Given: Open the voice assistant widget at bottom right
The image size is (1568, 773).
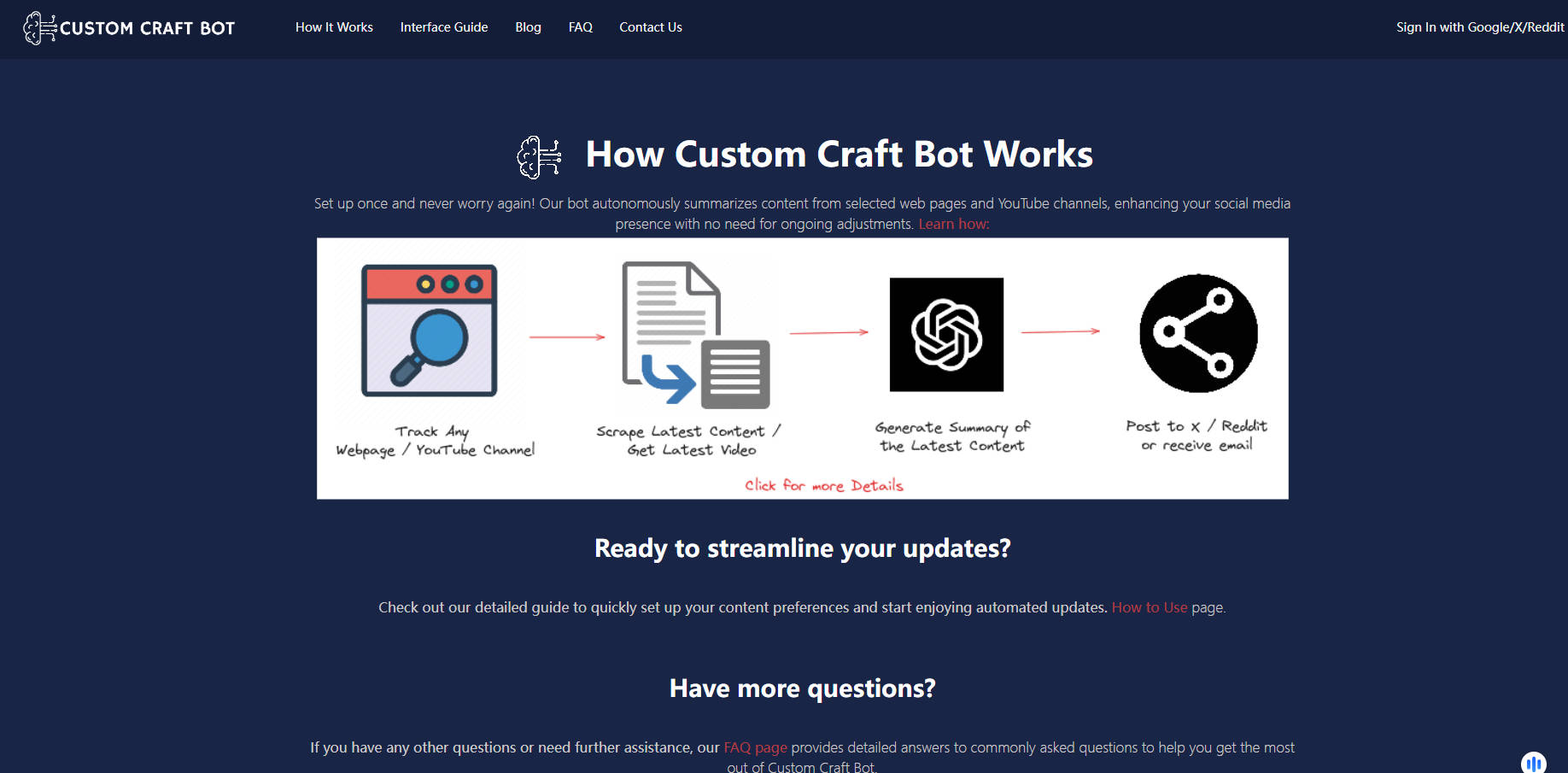Looking at the screenshot, I should [1533, 761].
